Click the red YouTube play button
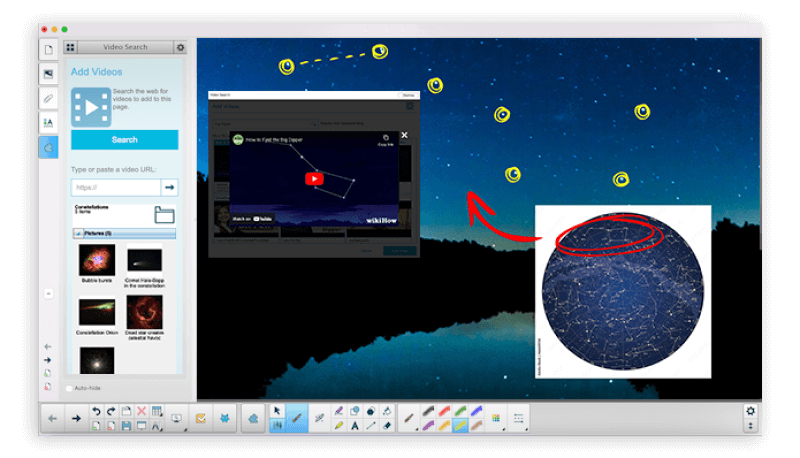The height and width of the screenshot is (458, 800). [x=314, y=179]
